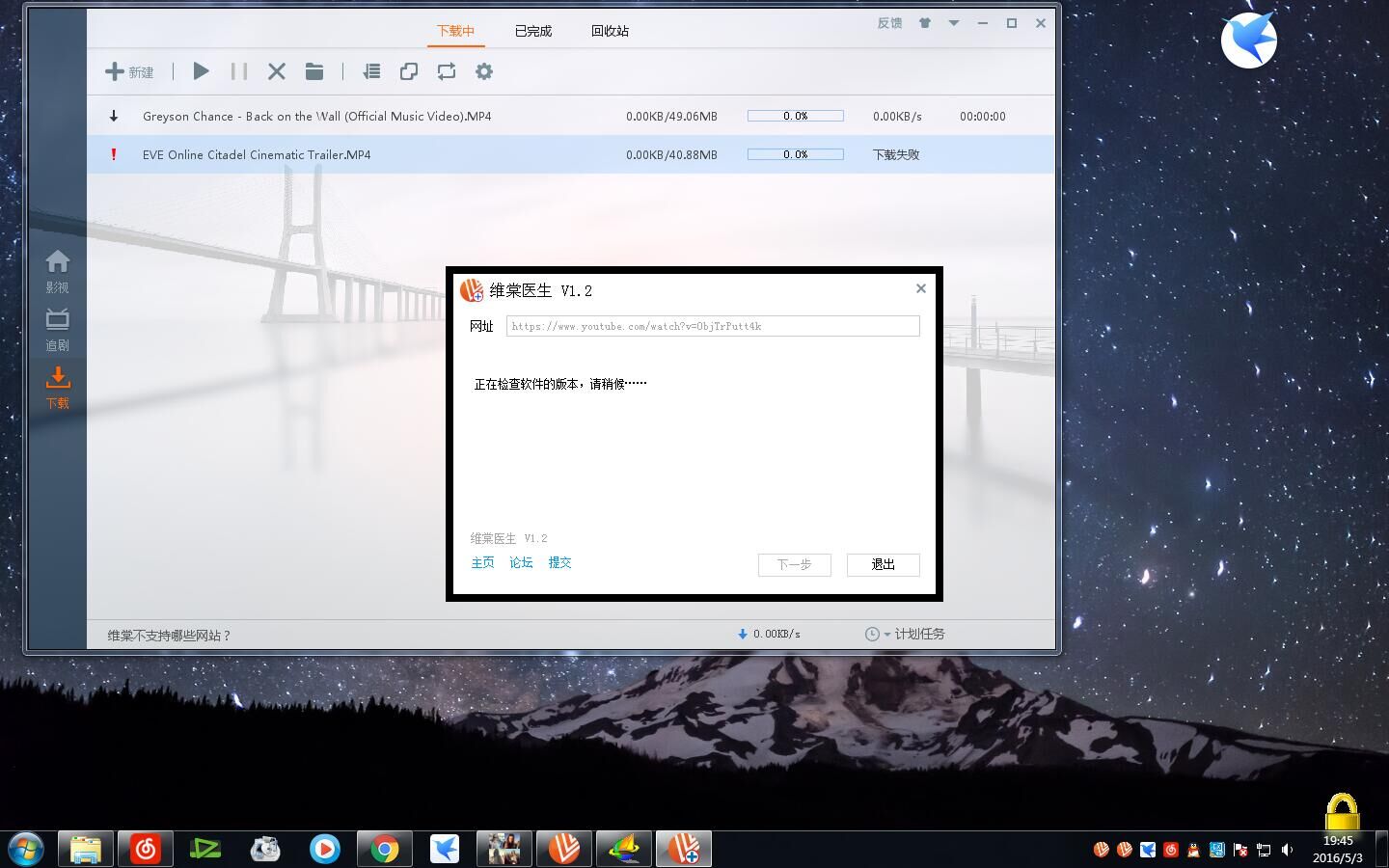This screenshot has width=1389, height=868.
Task: Open settings gear icon in toolbar
Action: [x=484, y=71]
